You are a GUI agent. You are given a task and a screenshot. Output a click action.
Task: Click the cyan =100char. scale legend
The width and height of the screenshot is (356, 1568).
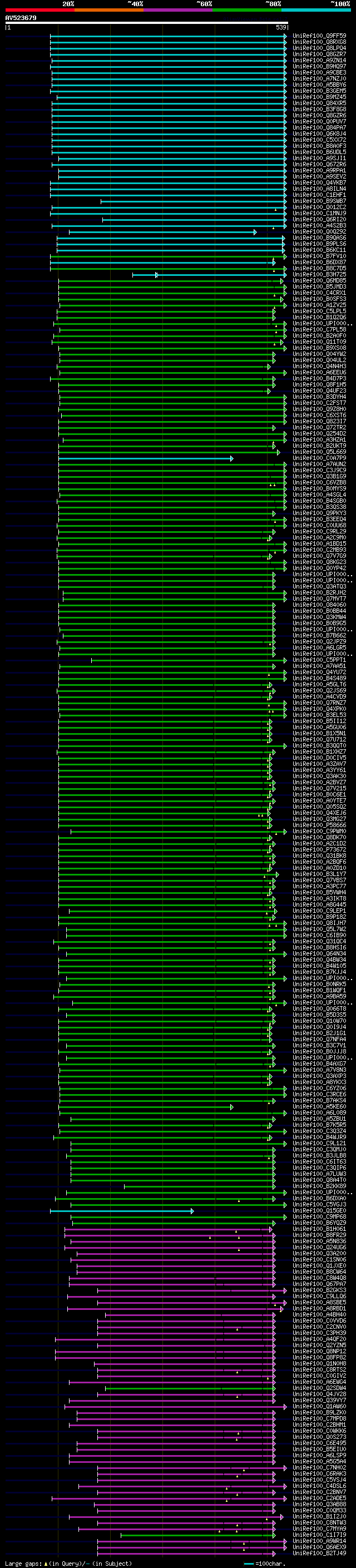click(265, 1563)
